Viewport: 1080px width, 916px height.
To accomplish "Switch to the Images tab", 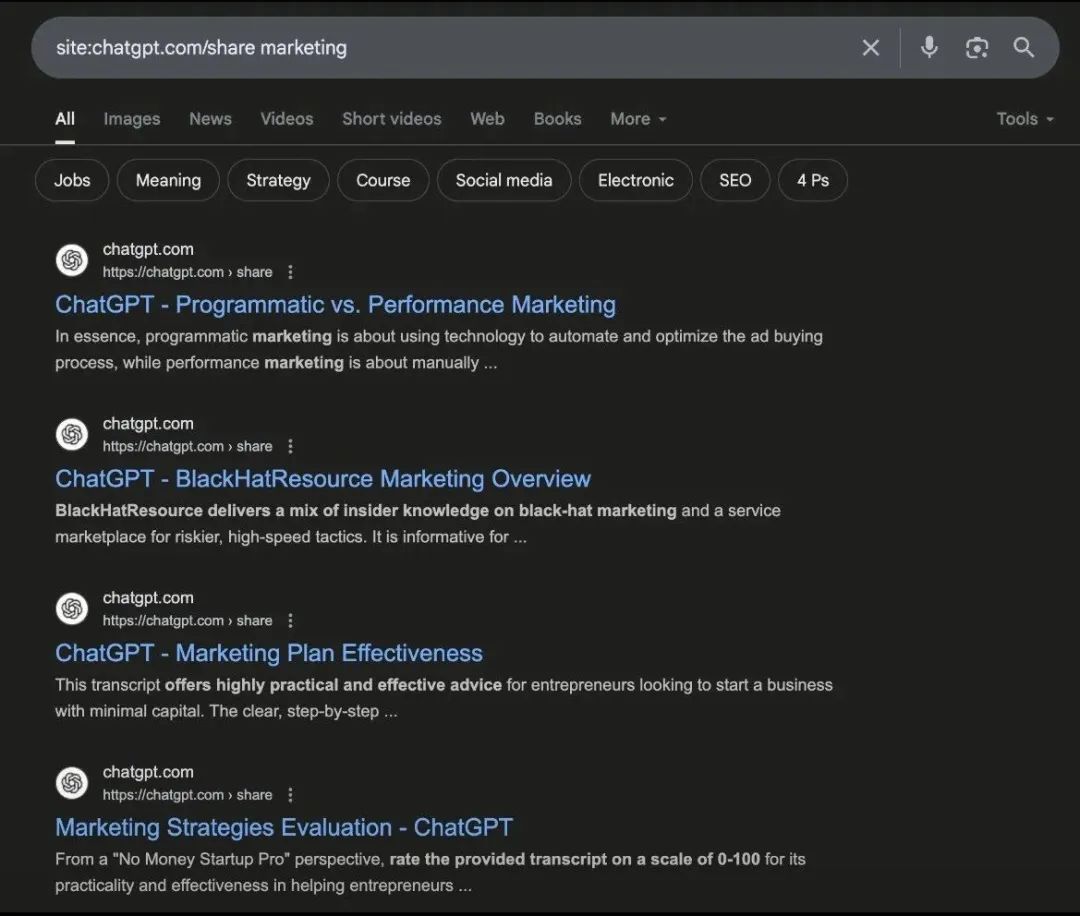I will pyautogui.click(x=131, y=119).
